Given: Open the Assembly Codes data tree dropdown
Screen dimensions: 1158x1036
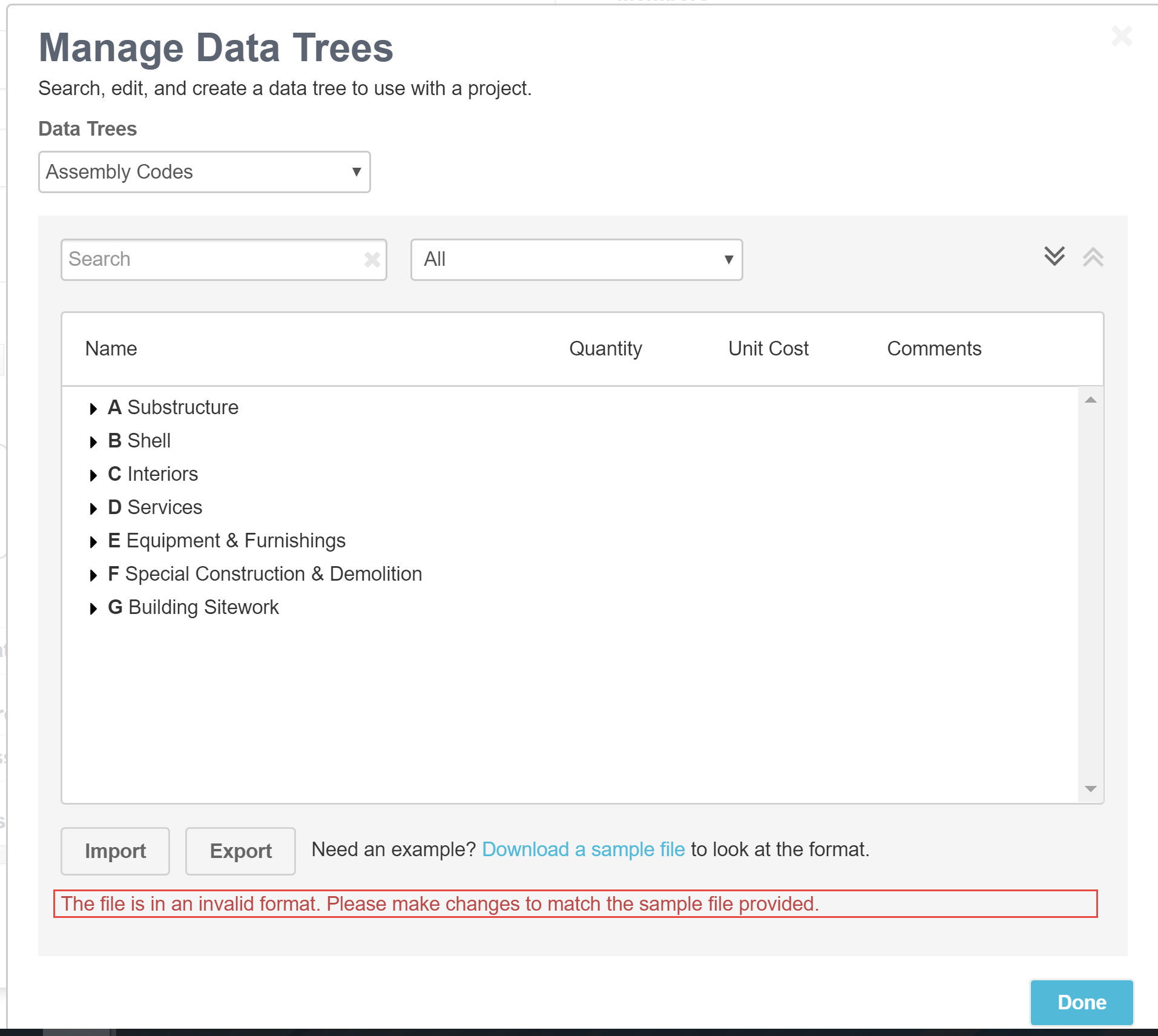Looking at the screenshot, I should point(205,172).
